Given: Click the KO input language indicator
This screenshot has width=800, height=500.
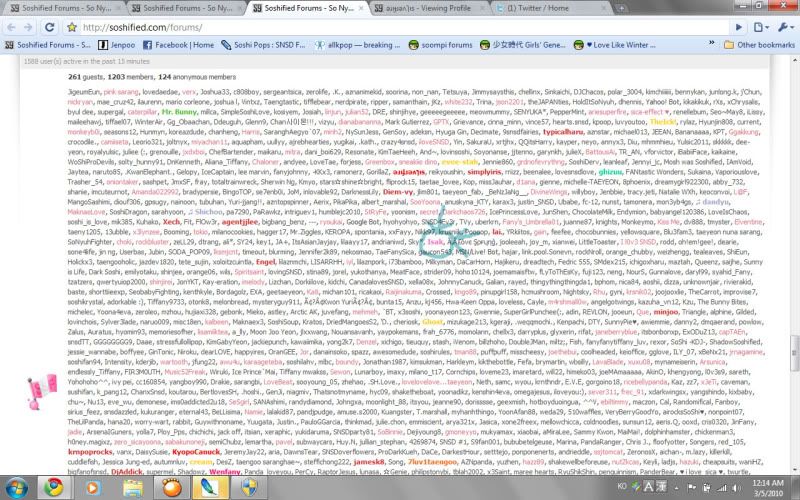Looking at the screenshot, I should pos(622,486).
